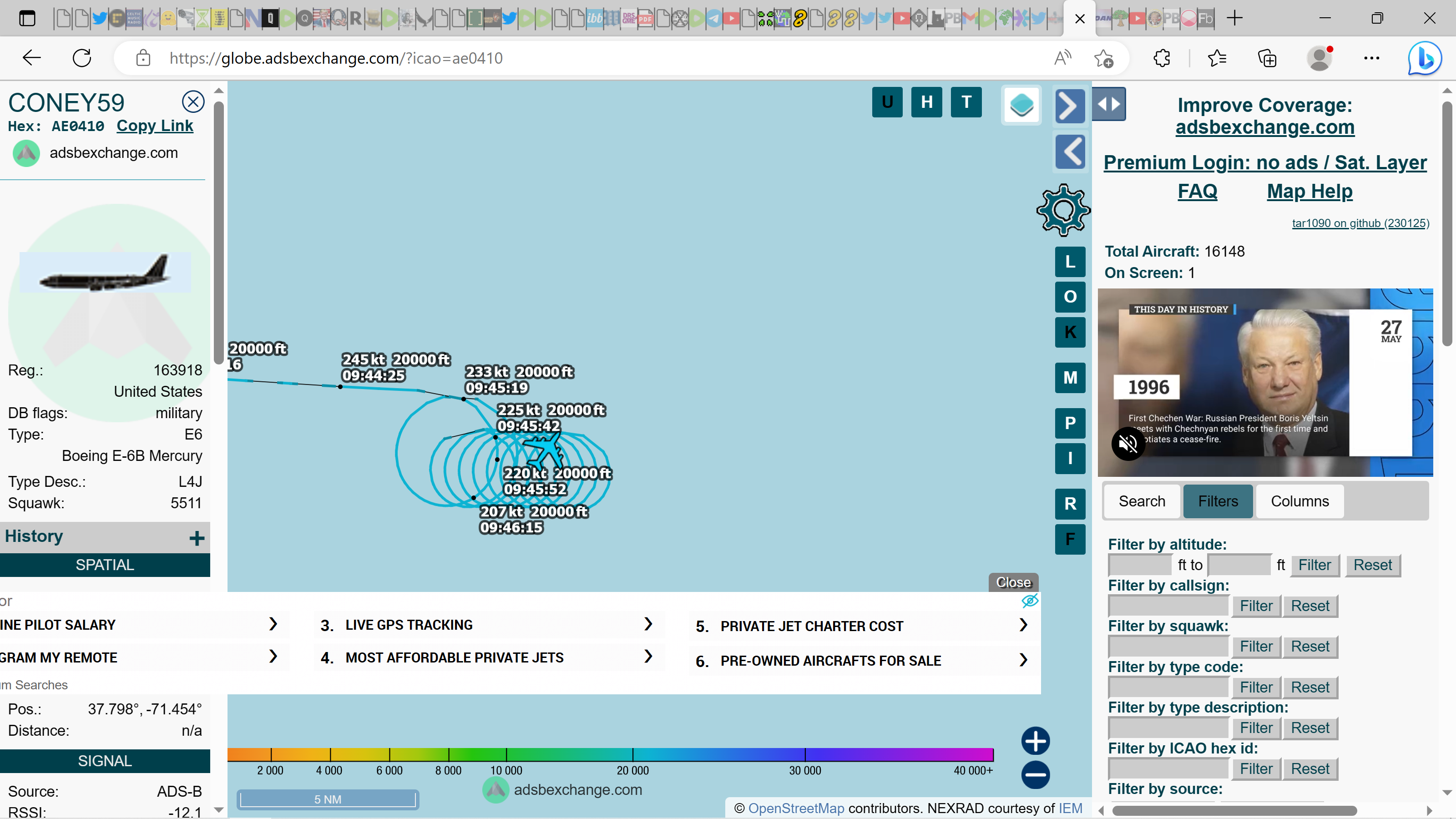Open the Columns tab

click(x=1299, y=501)
